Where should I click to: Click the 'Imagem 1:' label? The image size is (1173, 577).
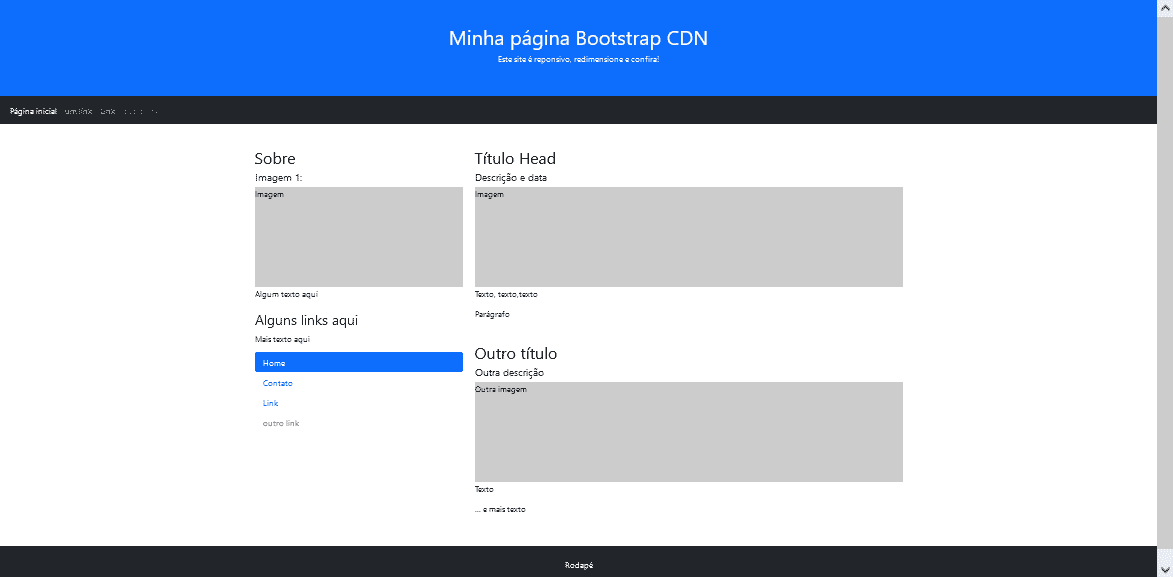coord(278,178)
